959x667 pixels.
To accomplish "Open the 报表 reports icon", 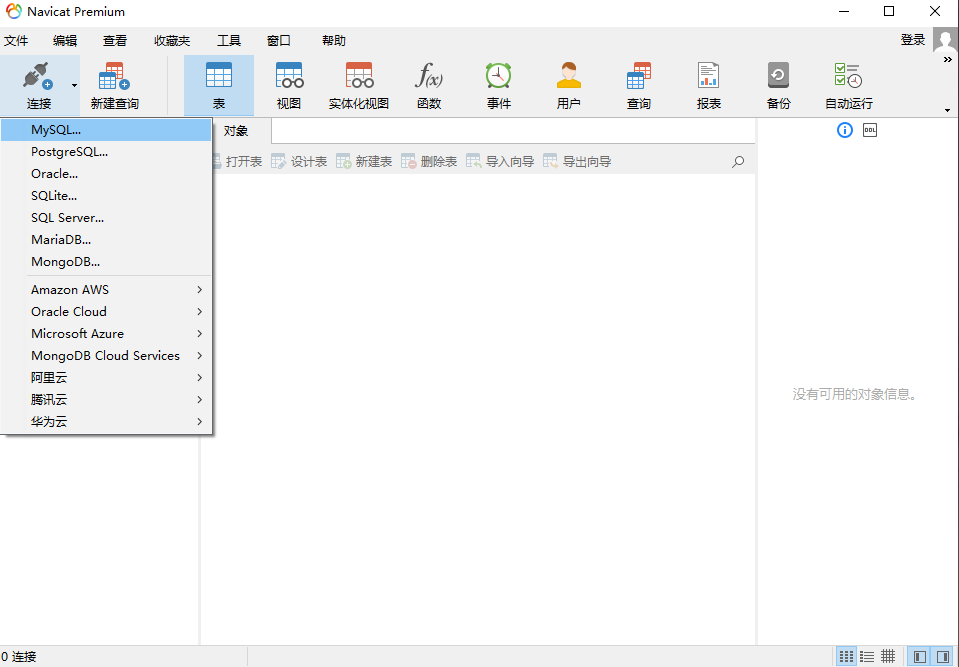I will coord(708,75).
